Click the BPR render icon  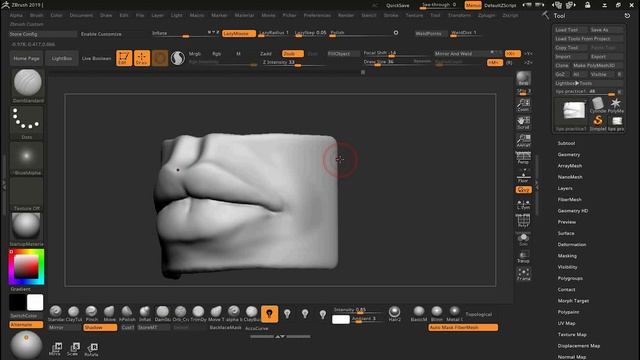(523, 78)
